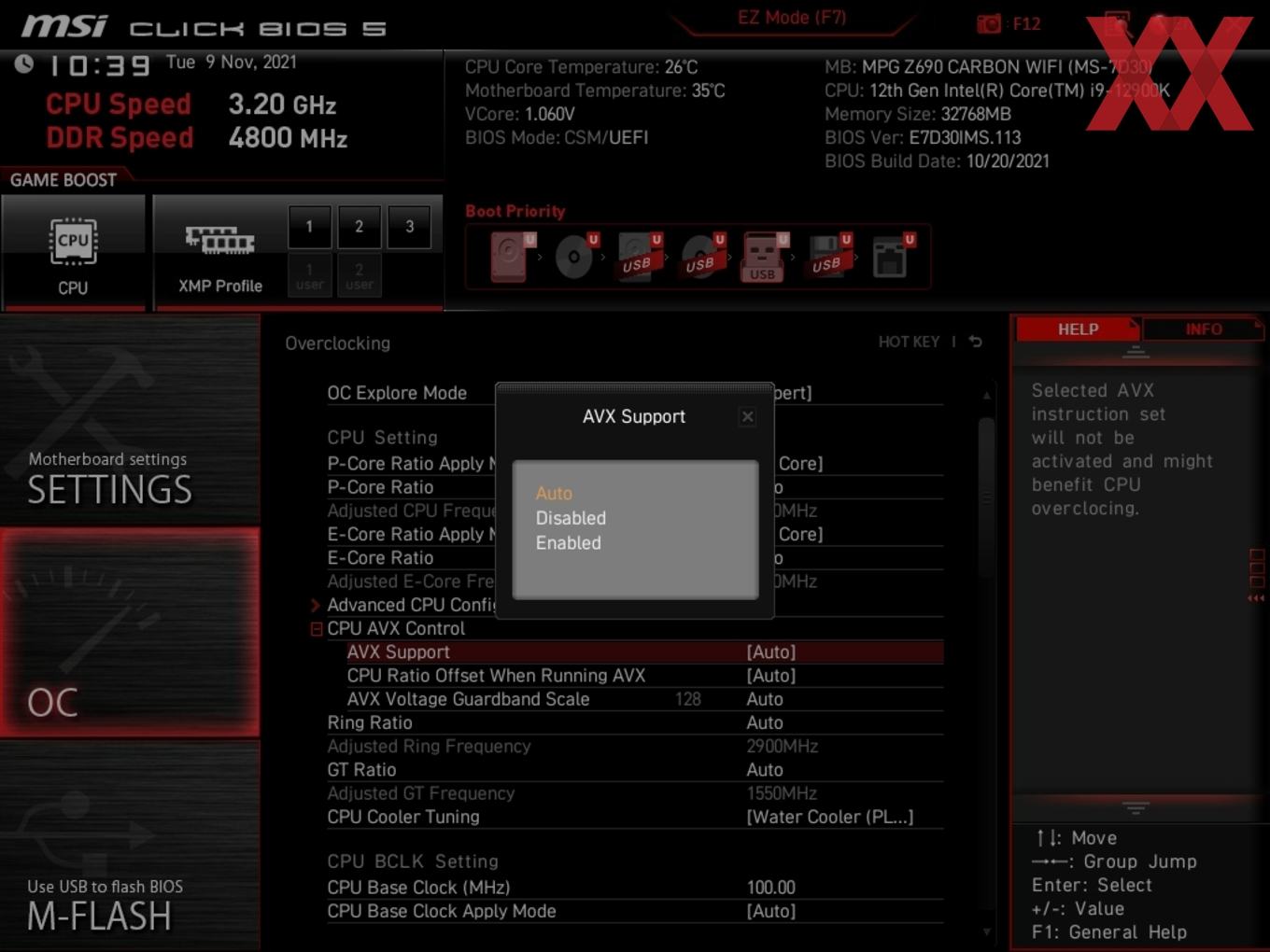Open the M-FLASH section

coord(130,847)
